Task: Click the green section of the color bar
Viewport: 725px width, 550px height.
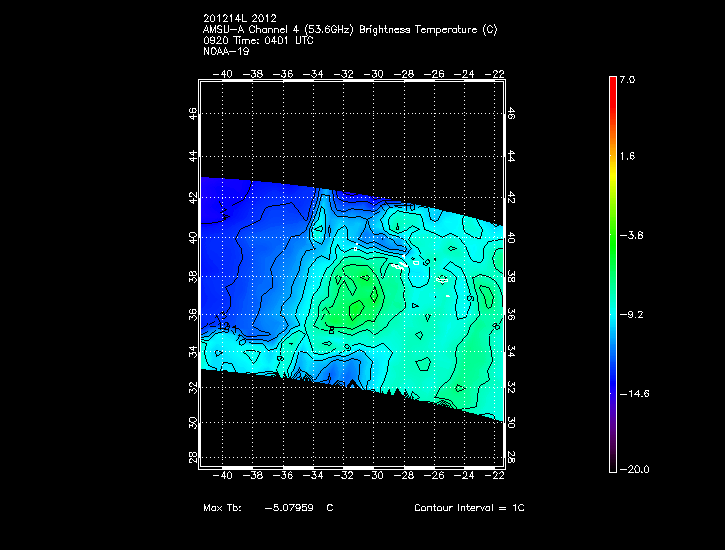Action: pos(613,240)
